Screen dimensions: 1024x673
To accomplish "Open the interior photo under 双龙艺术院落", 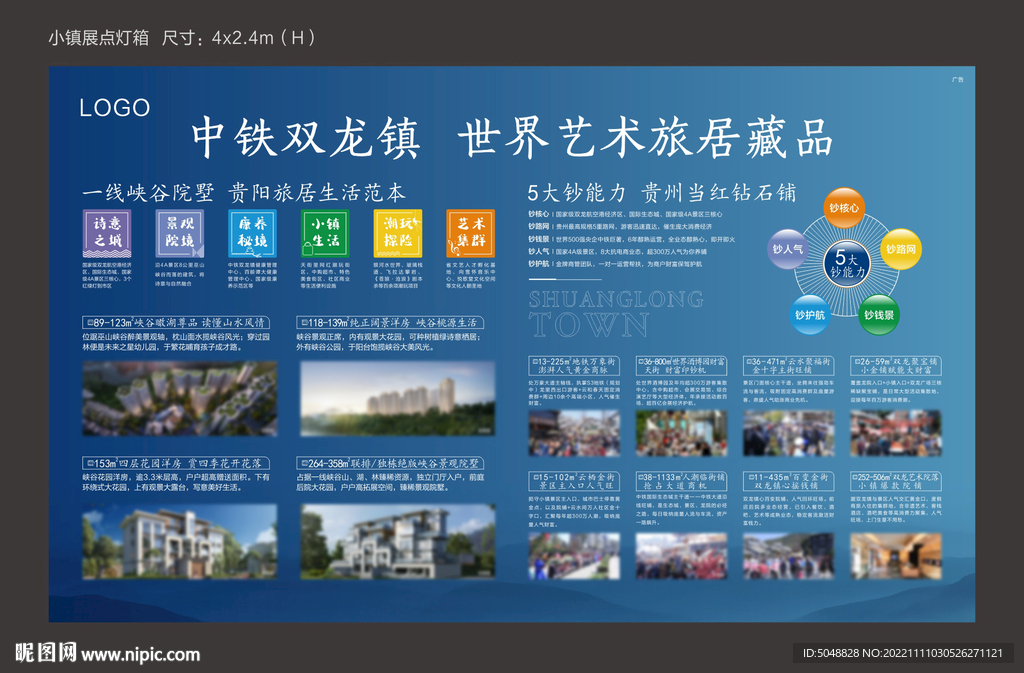I will pos(896,556).
